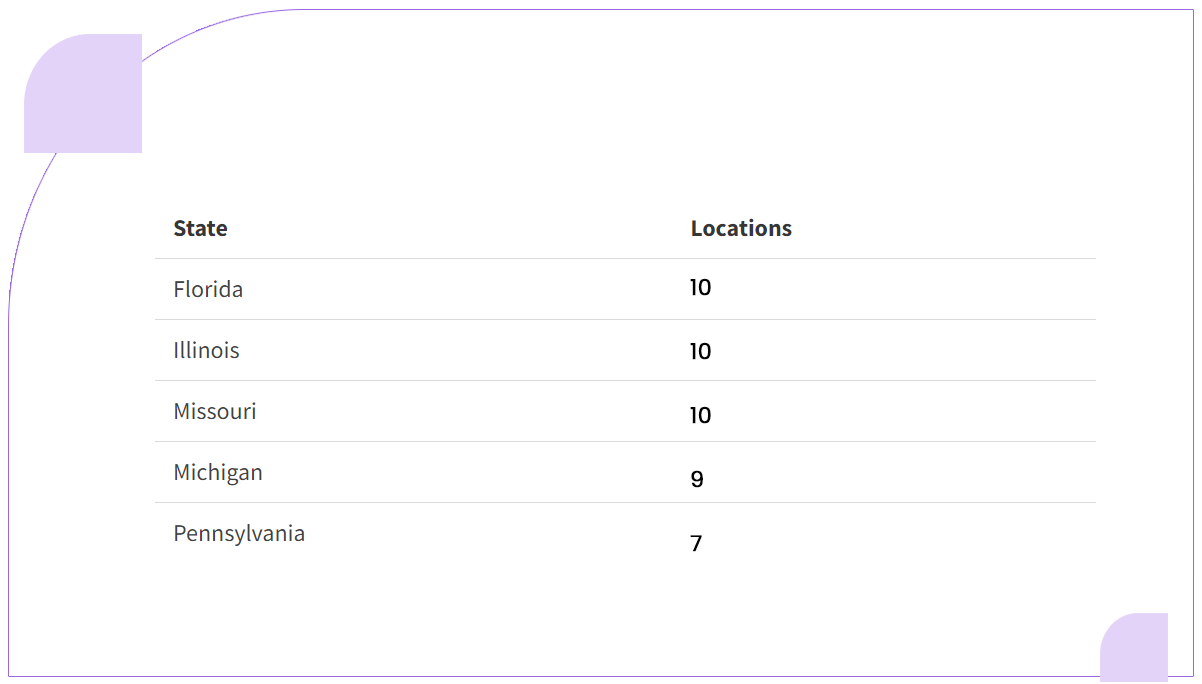
Task: Select the Missouri state cell
Action: pos(214,411)
